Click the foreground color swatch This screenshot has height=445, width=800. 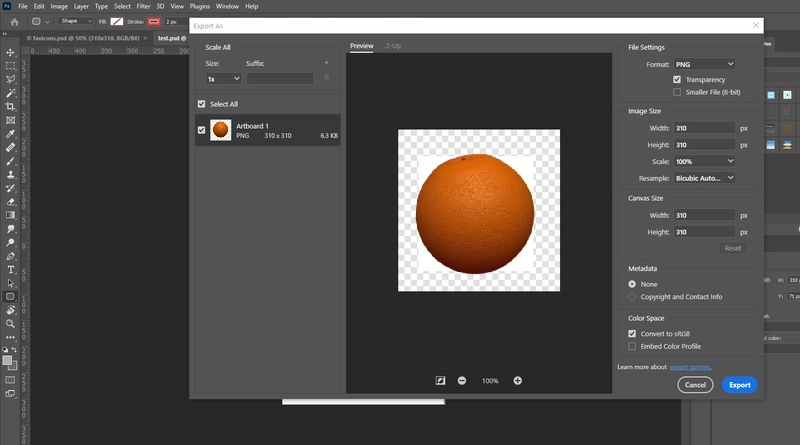[8, 361]
